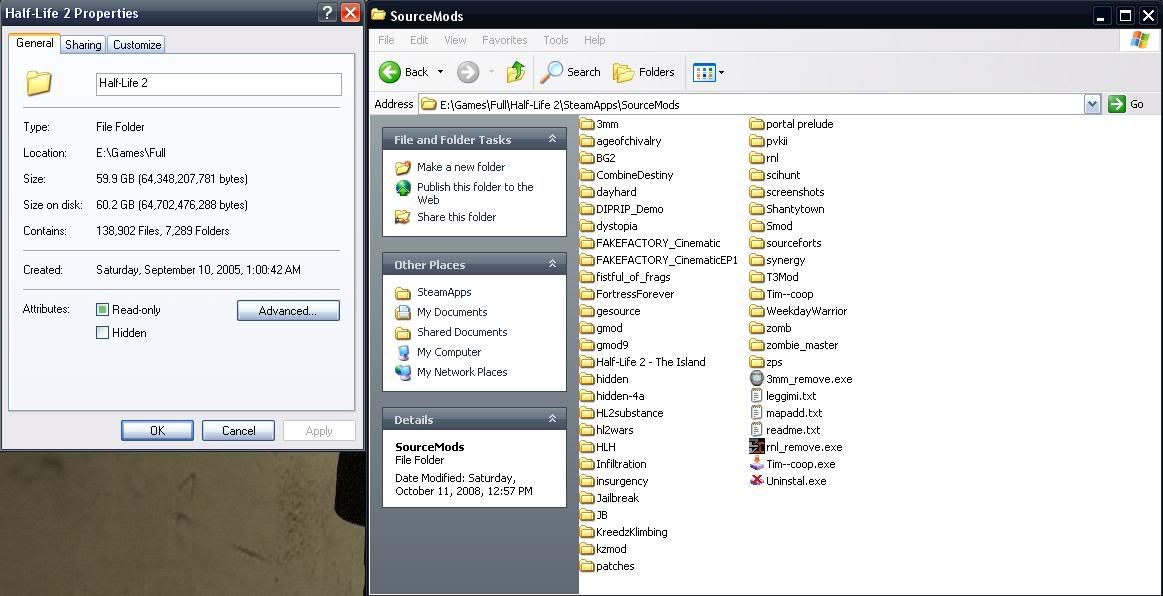Open the Tools menu
The image size is (1163, 596).
point(556,40)
